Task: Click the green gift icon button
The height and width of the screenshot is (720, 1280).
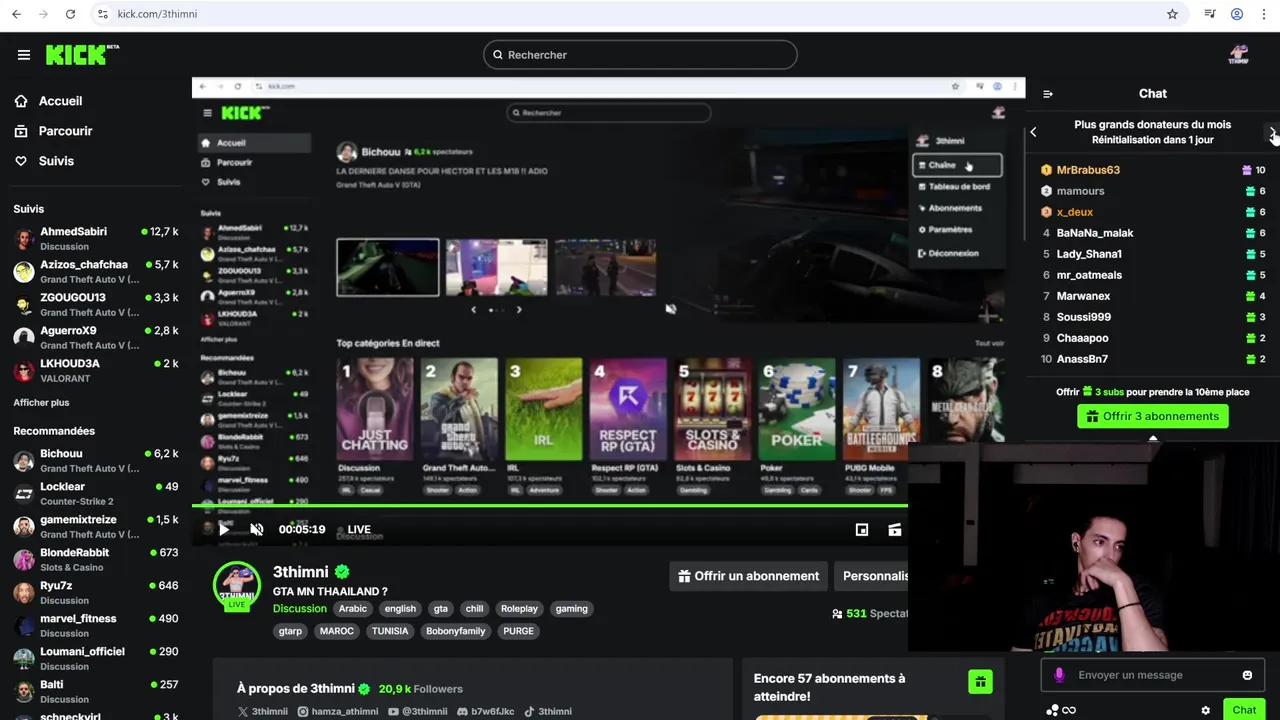Action: point(980,682)
